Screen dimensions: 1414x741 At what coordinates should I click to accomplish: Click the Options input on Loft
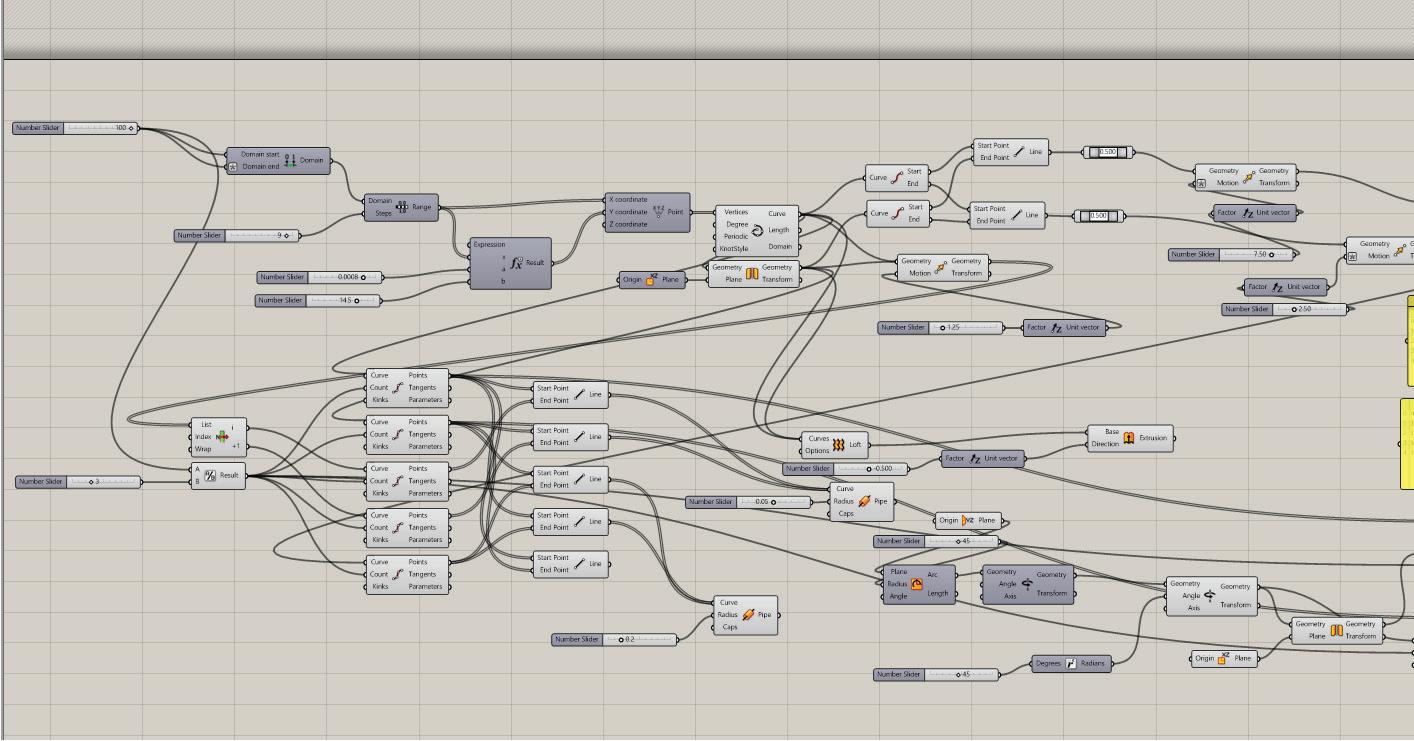point(818,451)
